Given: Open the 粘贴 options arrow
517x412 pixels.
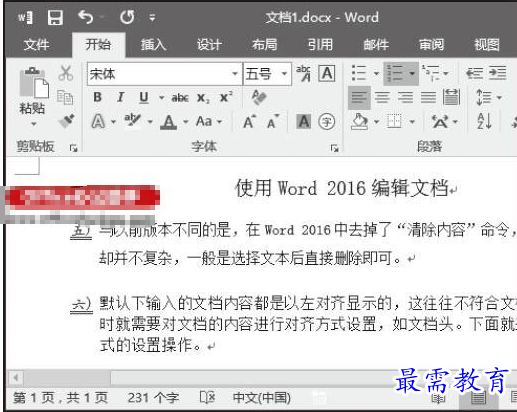Looking at the screenshot, I should pyautogui.click(x=33, y=124).
